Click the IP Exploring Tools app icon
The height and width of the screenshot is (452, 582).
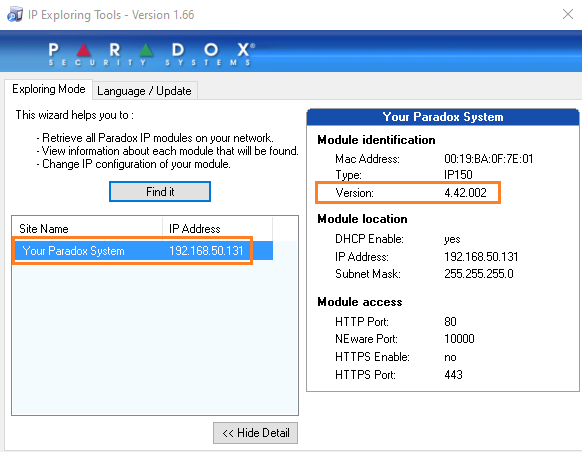click(x=14, y=15)
